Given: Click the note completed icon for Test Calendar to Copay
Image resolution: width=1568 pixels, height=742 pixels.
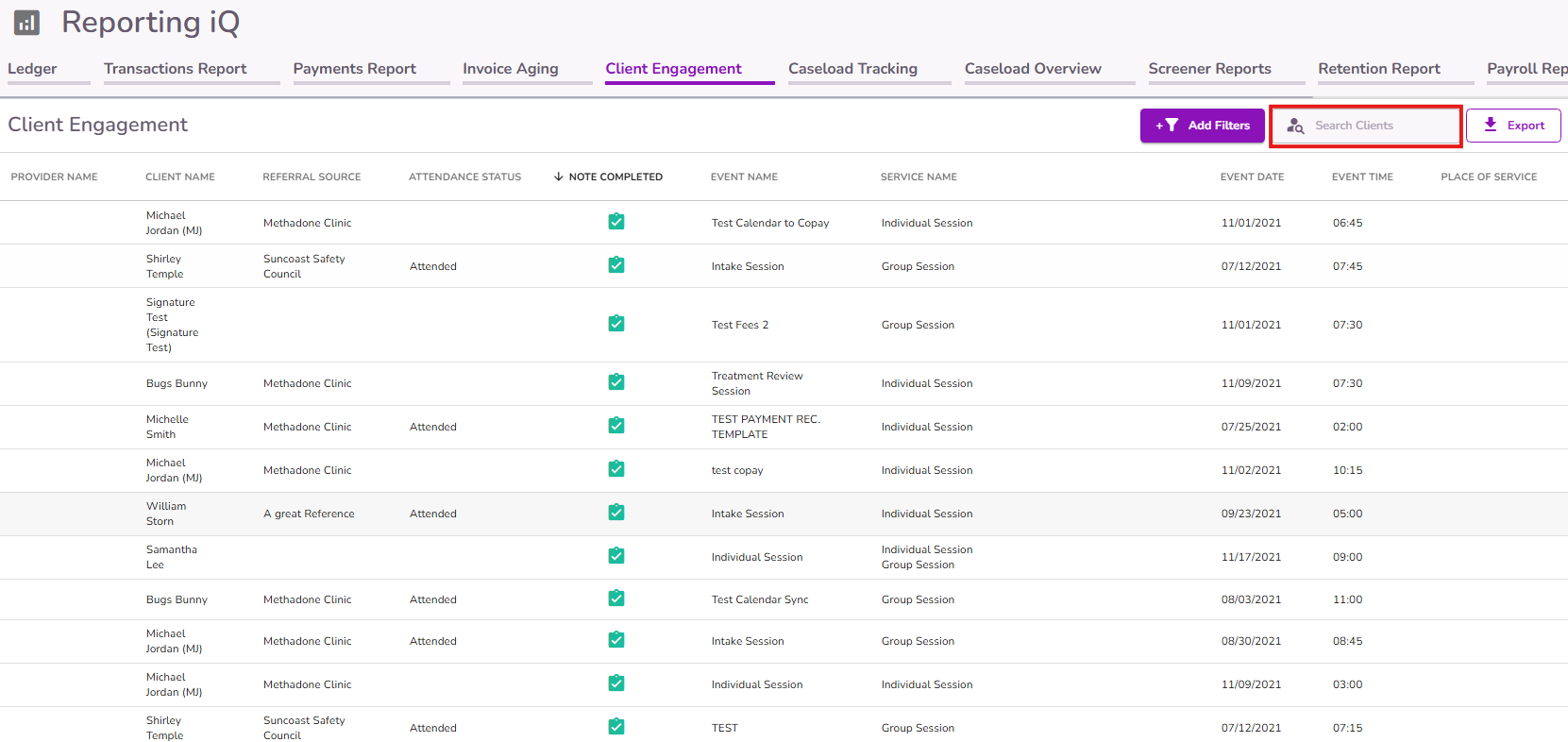Looking at the screenshot, I should click(616, 222).
